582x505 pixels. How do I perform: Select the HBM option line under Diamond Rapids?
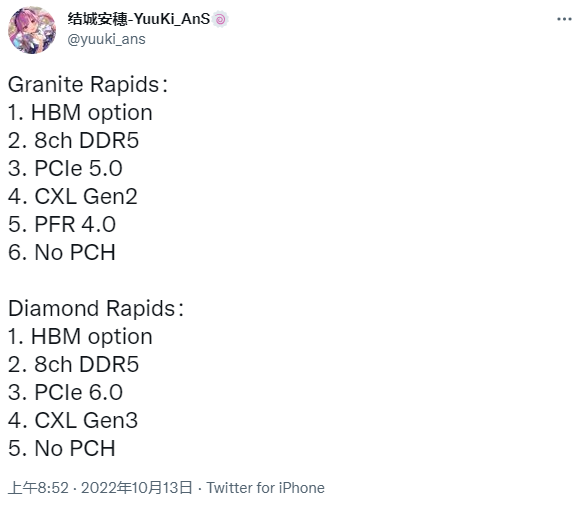pyautogui.click(x=80, y=337)
